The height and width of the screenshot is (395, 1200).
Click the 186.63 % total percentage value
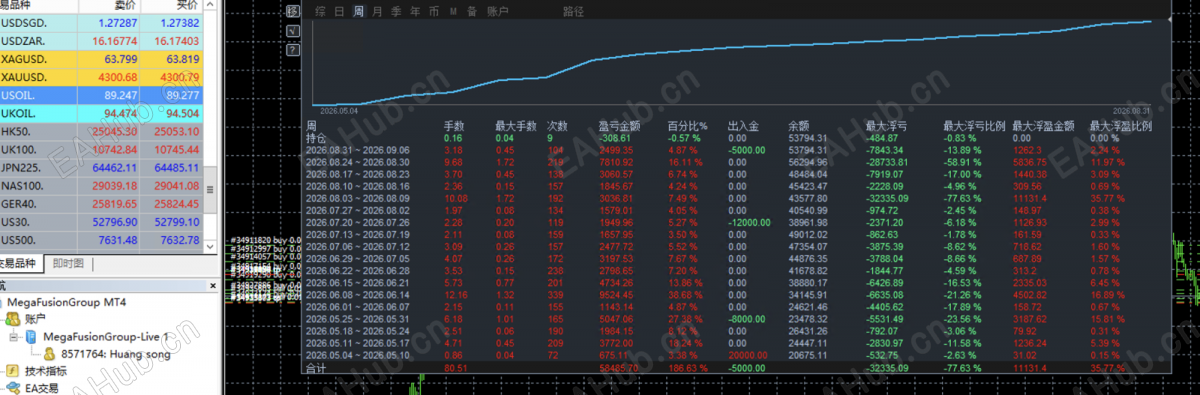(688, 368)
